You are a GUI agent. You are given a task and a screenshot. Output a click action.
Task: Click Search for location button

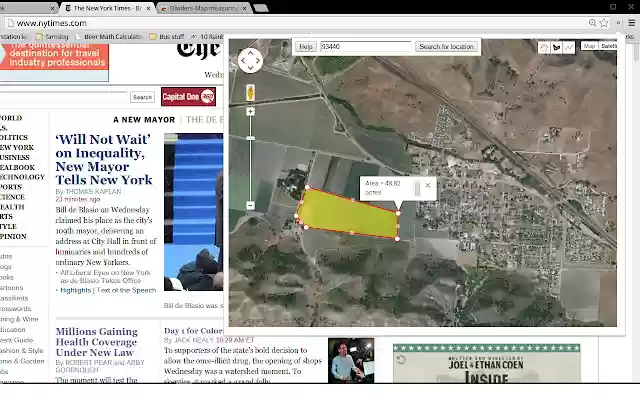click(446, 47)
